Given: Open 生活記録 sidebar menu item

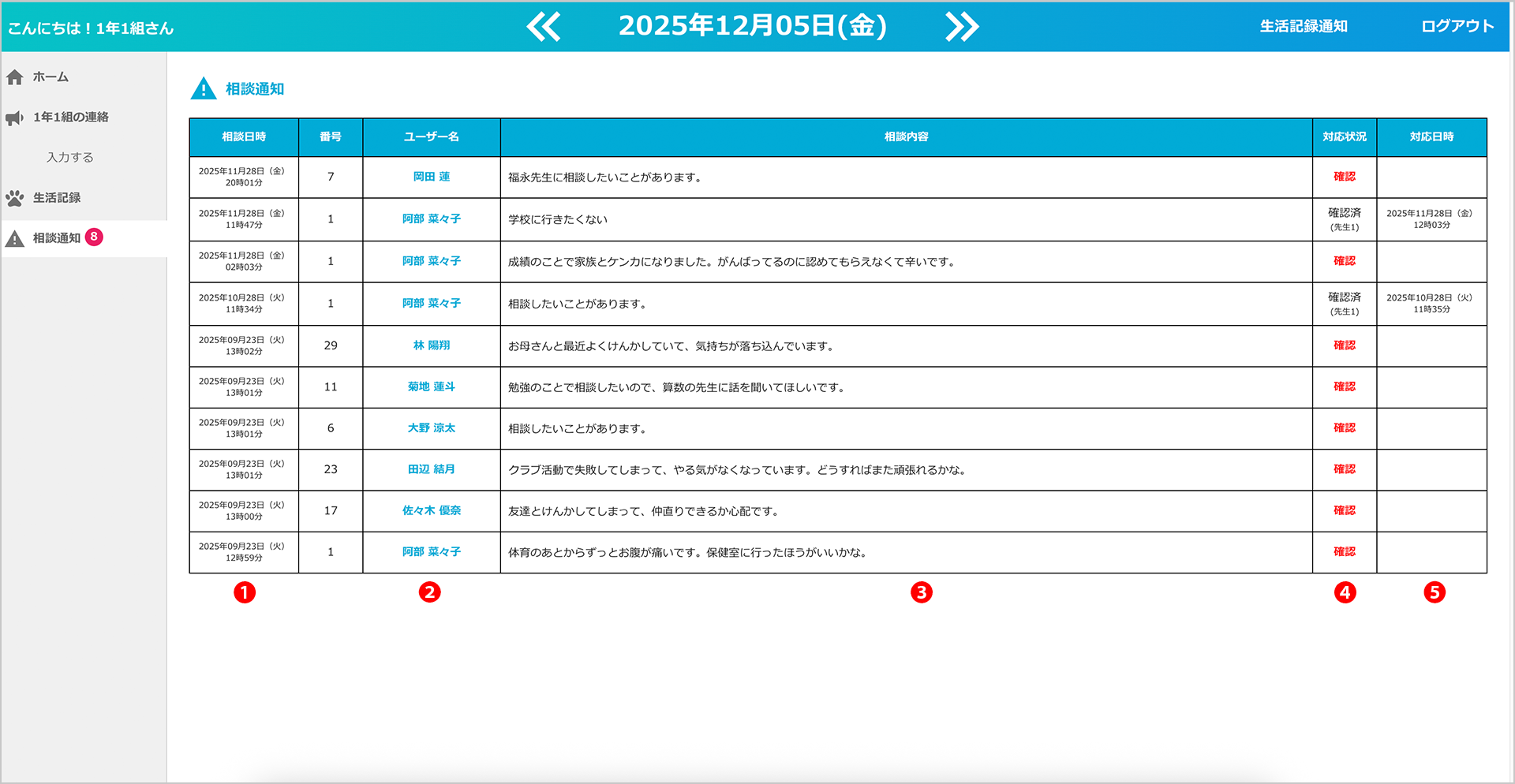Looking at the screenshot, I should (x=57, y=198).
